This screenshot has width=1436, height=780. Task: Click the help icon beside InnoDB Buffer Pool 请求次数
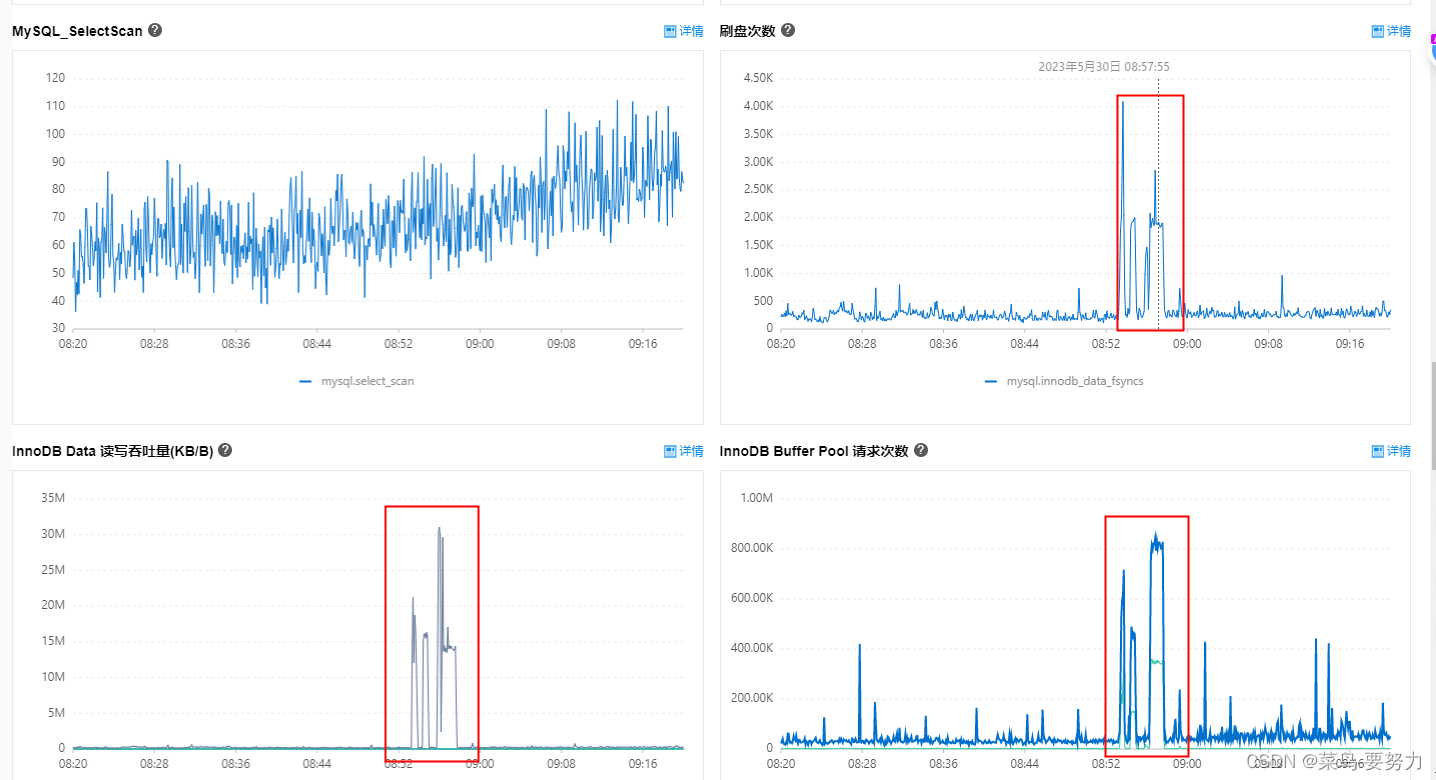pyautogui.click(x=921, y=450)
